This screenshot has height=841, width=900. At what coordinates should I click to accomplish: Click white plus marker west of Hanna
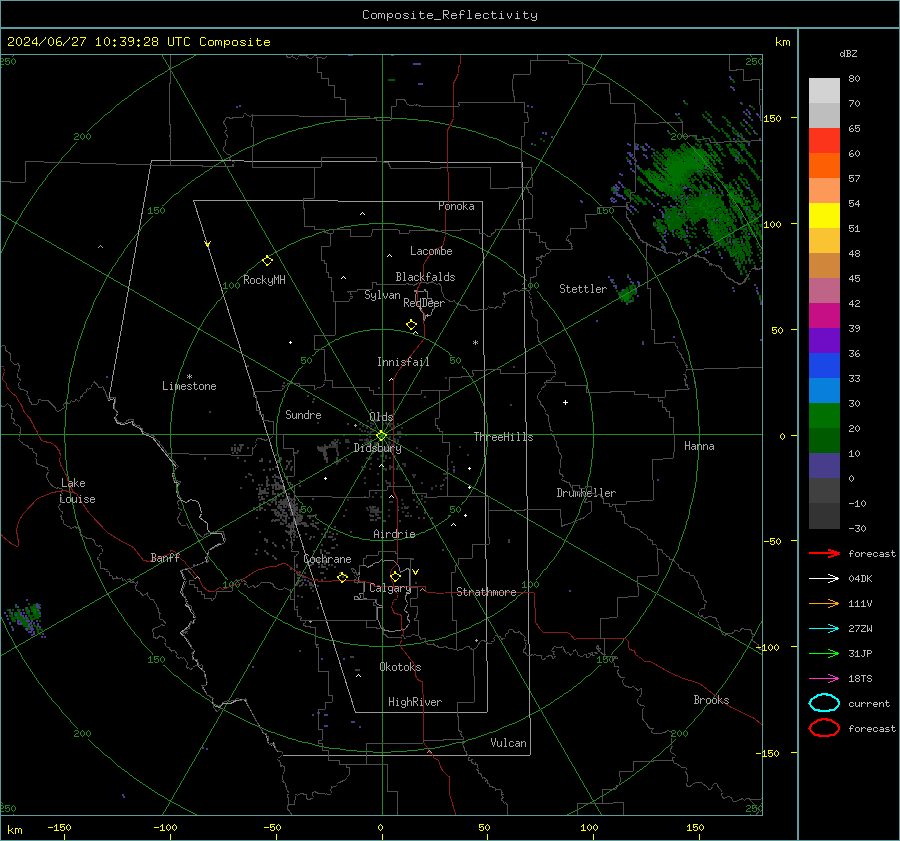click(x=565, y=402)
